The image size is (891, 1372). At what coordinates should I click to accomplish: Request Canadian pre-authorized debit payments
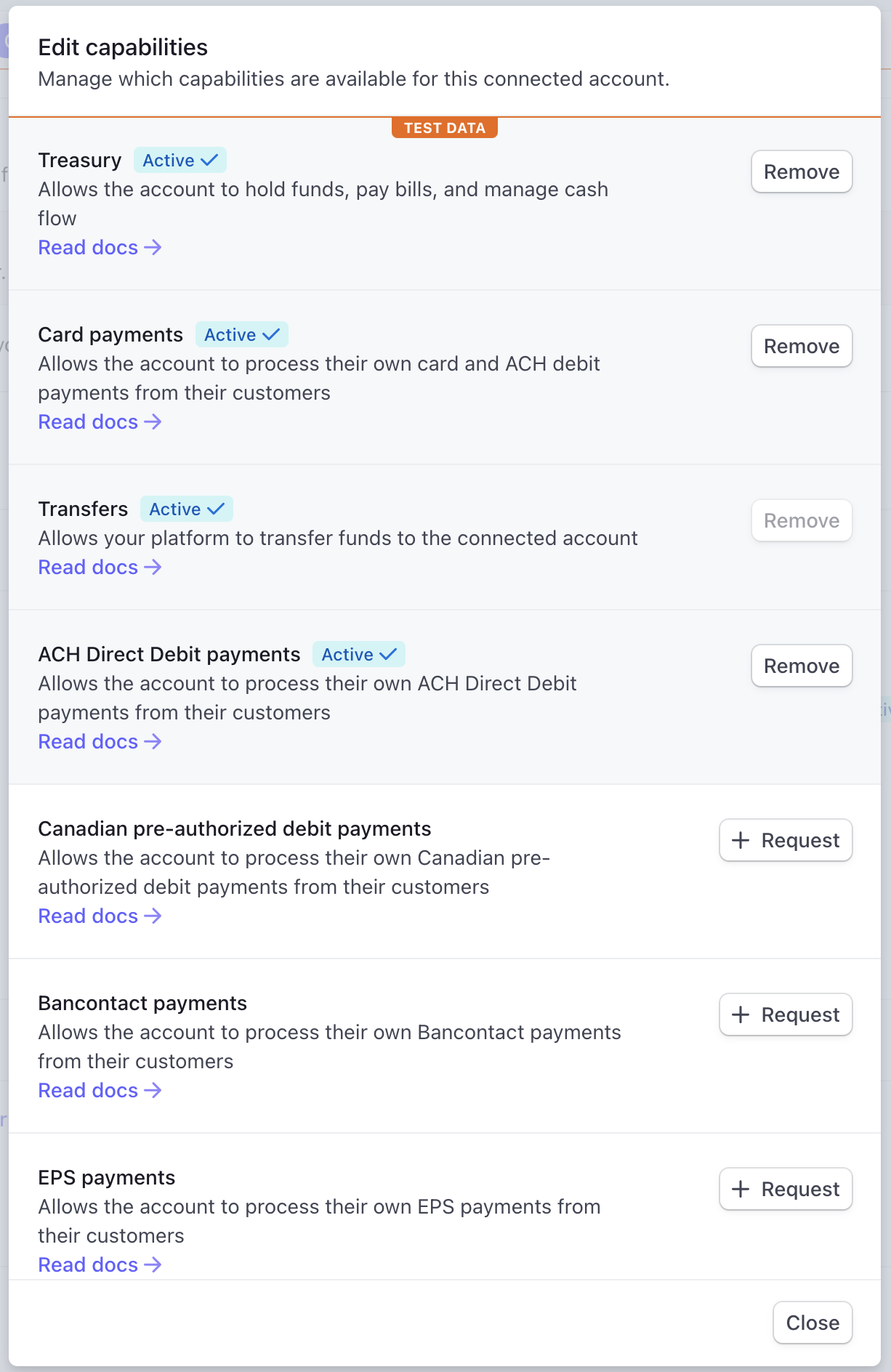786,840
